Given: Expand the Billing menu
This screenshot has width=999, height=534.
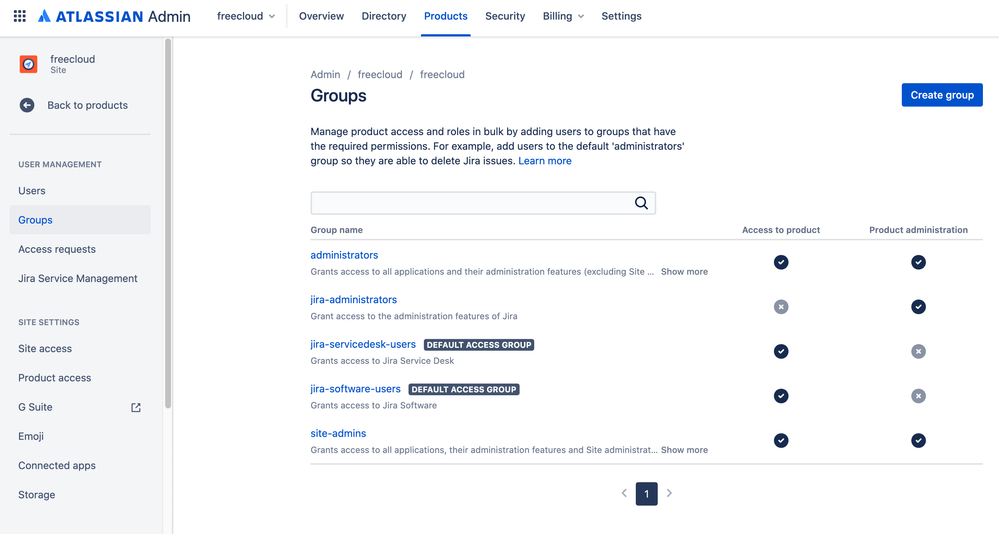Looking at the screenshot, I should [563, 16].
